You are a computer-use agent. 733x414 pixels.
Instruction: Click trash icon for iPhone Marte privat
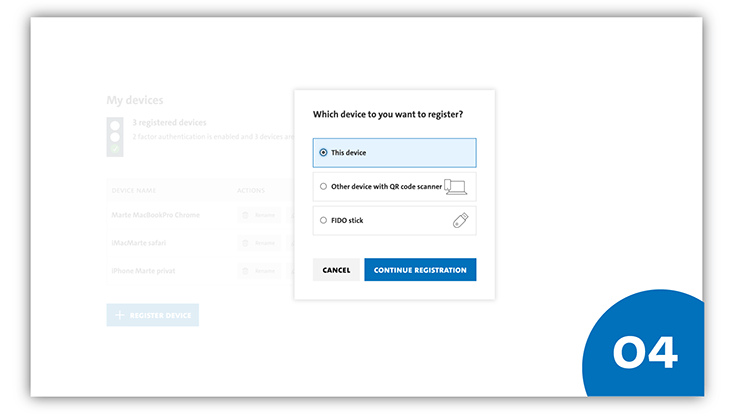[x=246, y=271]
